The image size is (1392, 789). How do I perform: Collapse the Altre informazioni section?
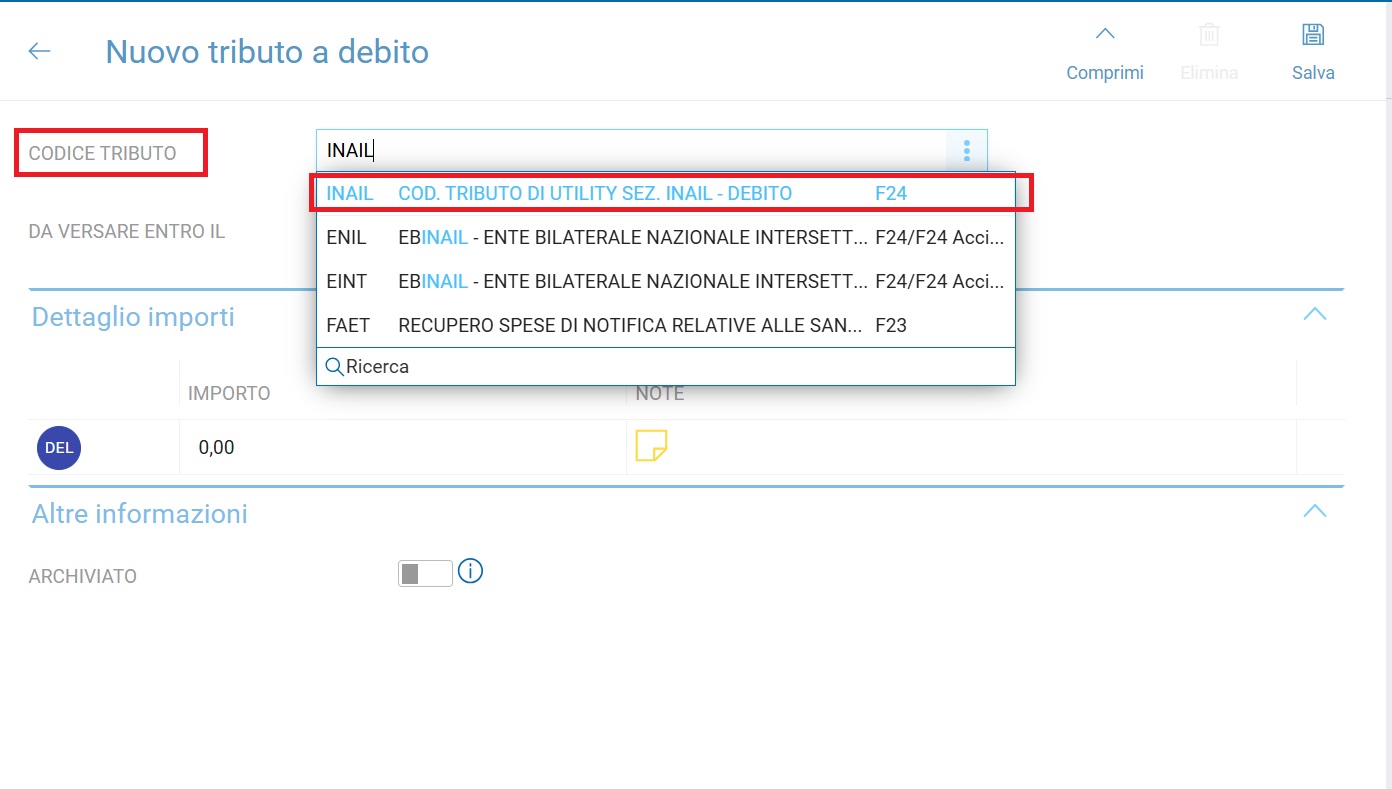point(1314,511)
